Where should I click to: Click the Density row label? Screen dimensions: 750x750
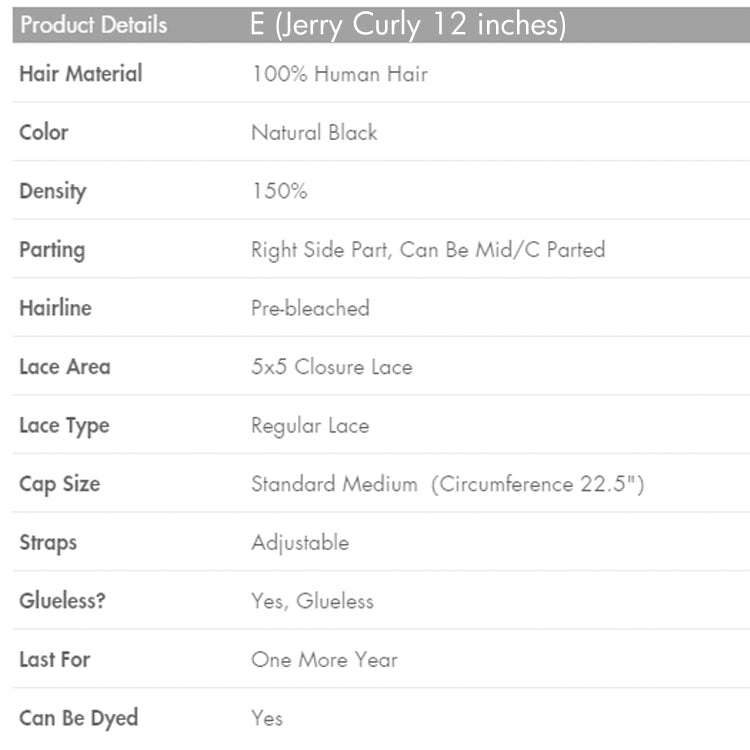click(53, 192)
